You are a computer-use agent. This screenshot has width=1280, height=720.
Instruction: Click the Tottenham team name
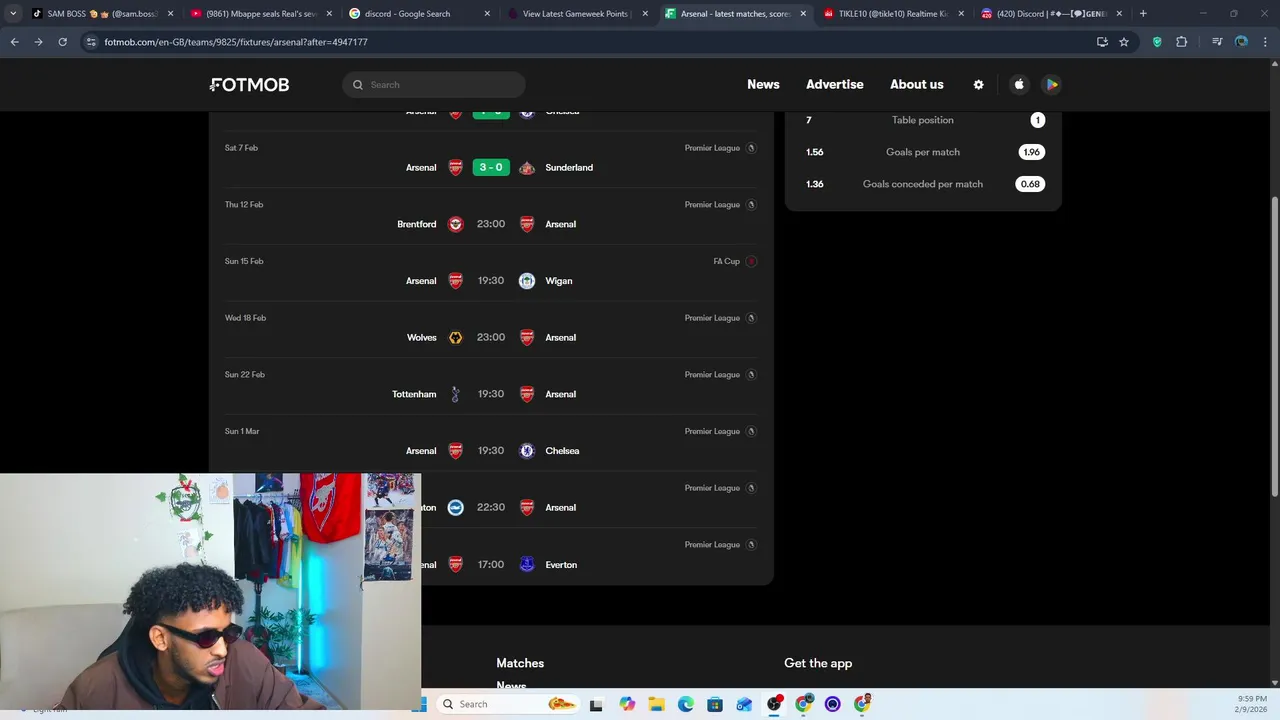(414, 394)
